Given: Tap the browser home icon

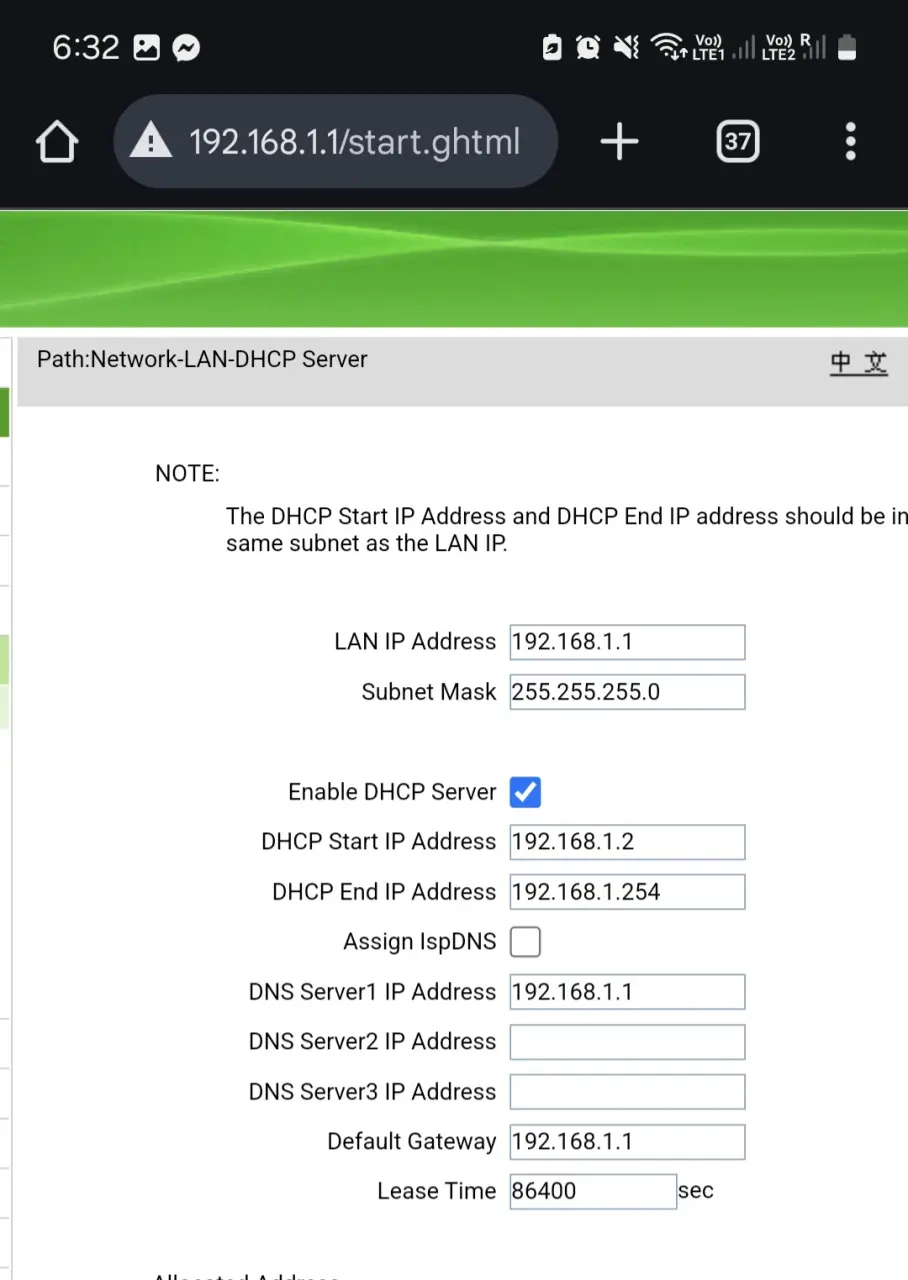Looking at the screenshot, I should [x=57, y=142].
